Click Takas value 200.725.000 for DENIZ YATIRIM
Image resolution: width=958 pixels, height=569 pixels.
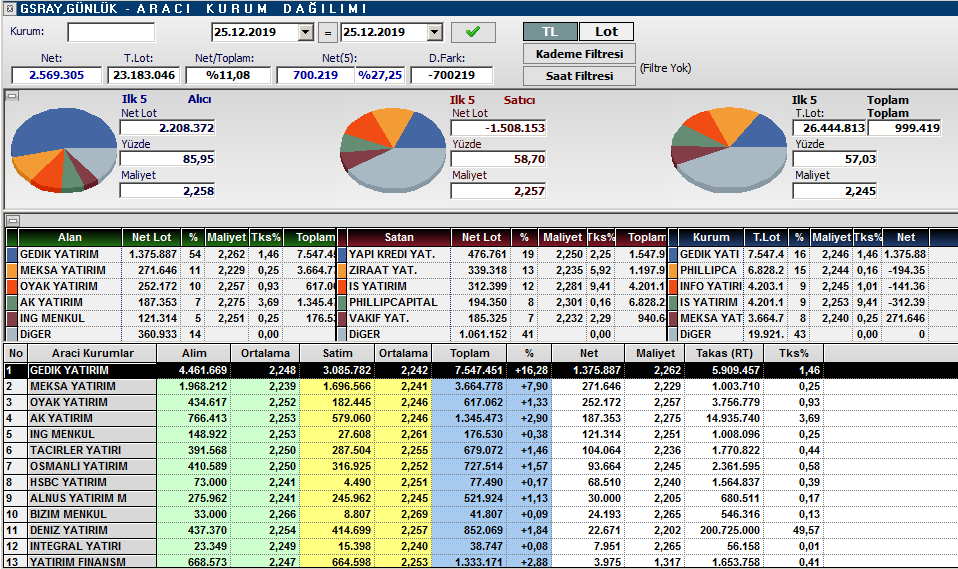click(x=729, y=530)
